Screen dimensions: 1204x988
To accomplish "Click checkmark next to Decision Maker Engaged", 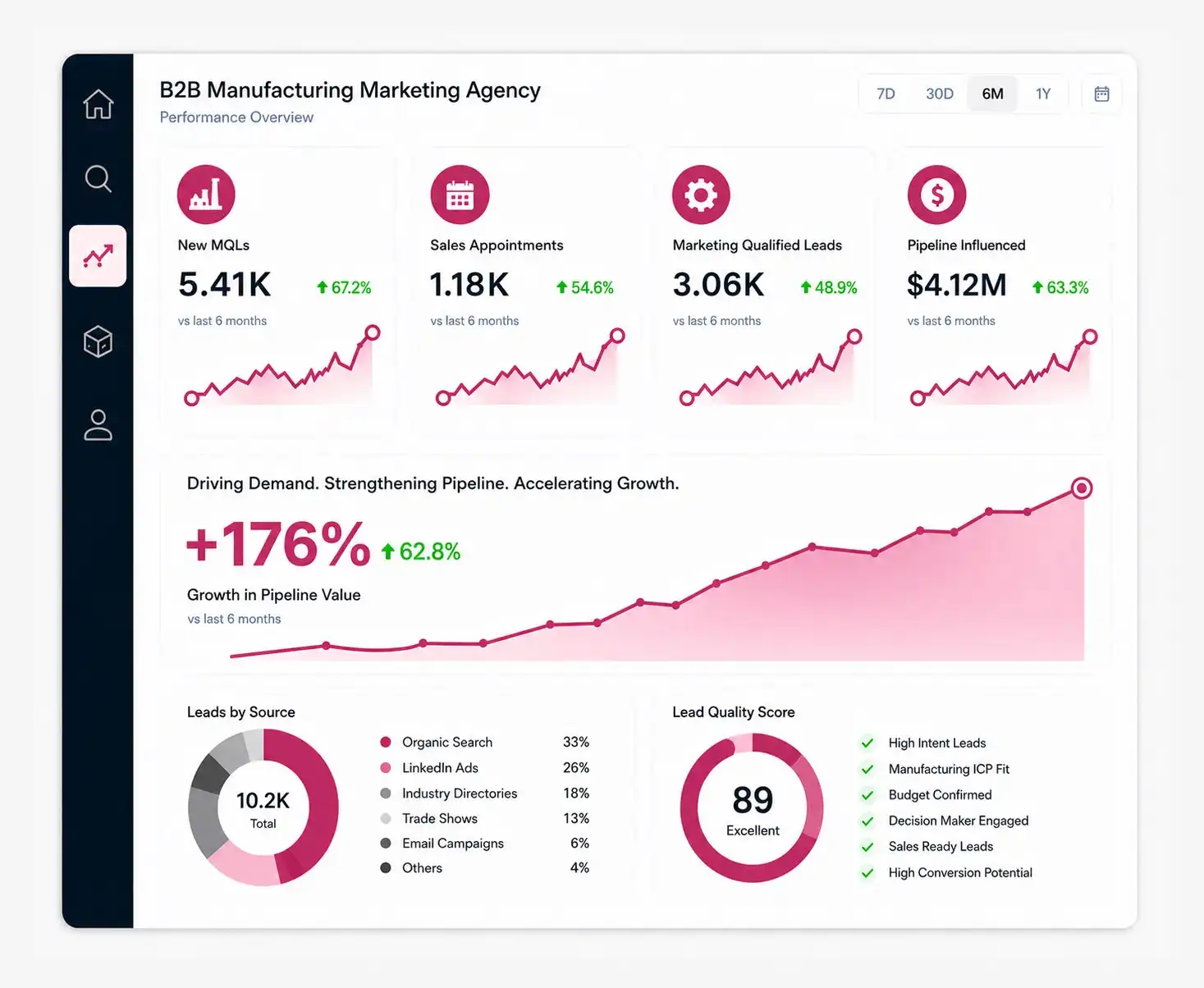I will point(867,821).
